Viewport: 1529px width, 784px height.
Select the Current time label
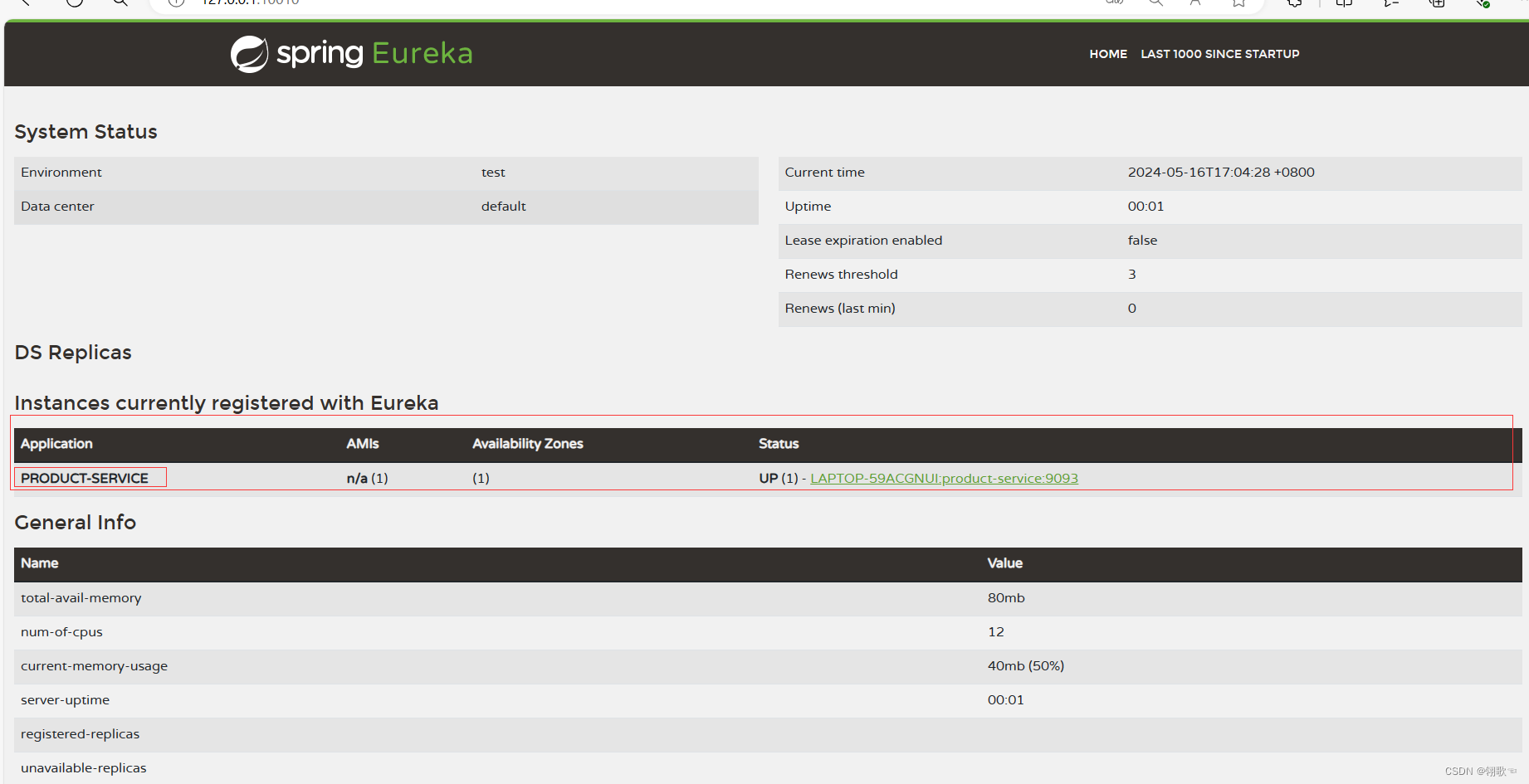pyautogui.click(x=825, y=173)
